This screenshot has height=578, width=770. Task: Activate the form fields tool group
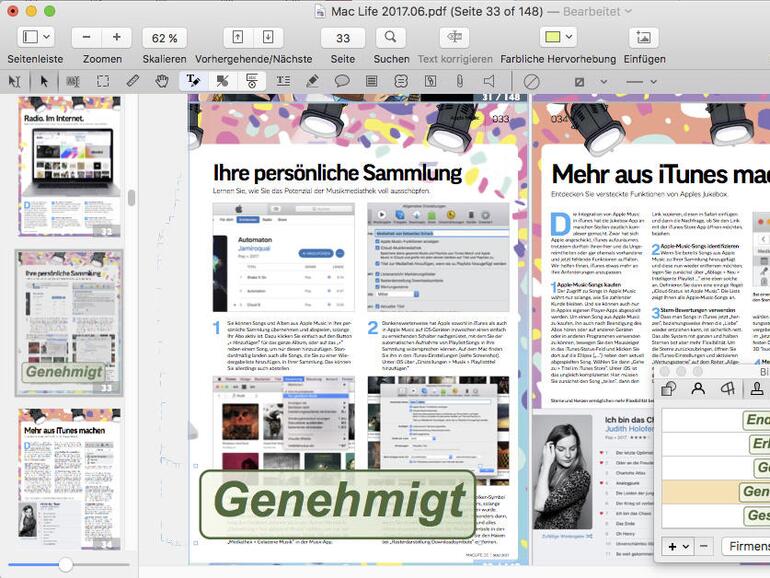[251, 81]
